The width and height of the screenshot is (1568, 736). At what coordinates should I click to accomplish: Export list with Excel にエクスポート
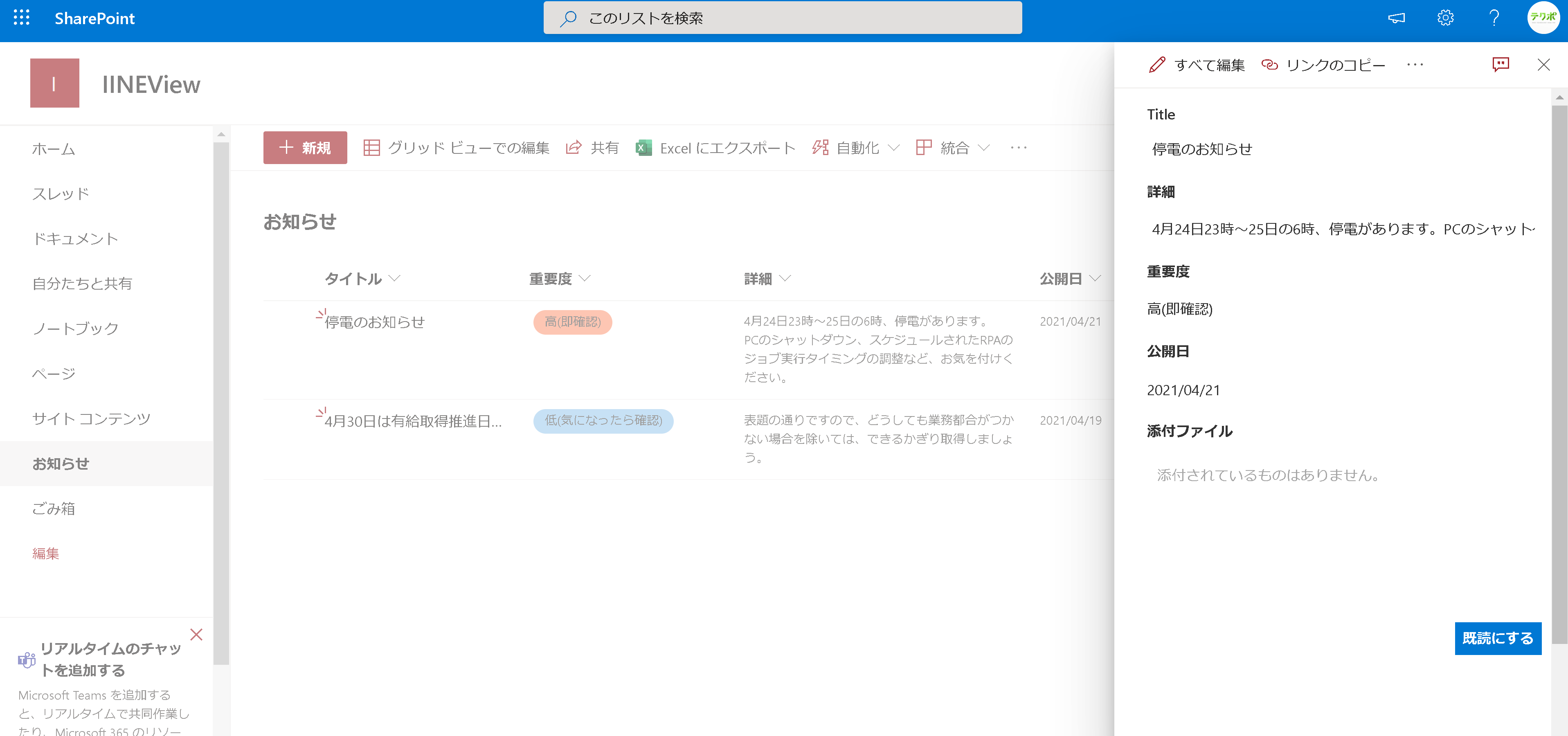[x=715, y=148]
